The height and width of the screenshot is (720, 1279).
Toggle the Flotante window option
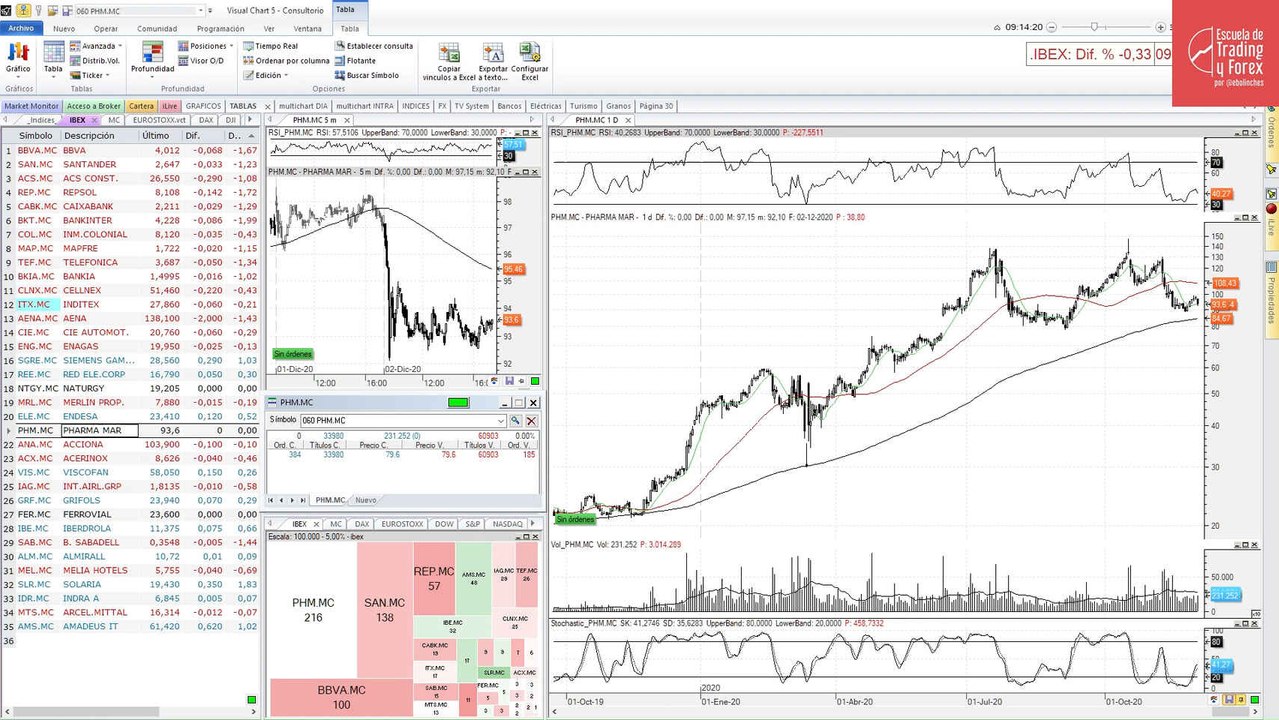pyautogui.click(x=355, y=60)
